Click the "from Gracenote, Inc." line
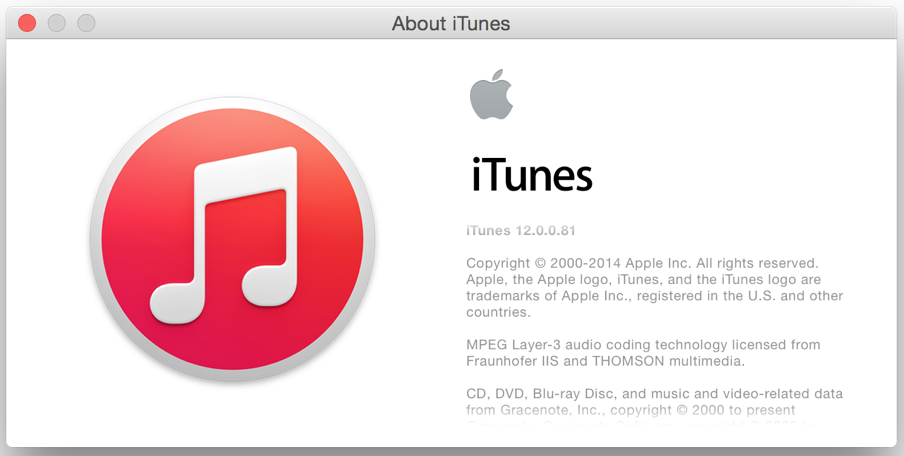The image size is (904, 456). click(x=631, y=410)
